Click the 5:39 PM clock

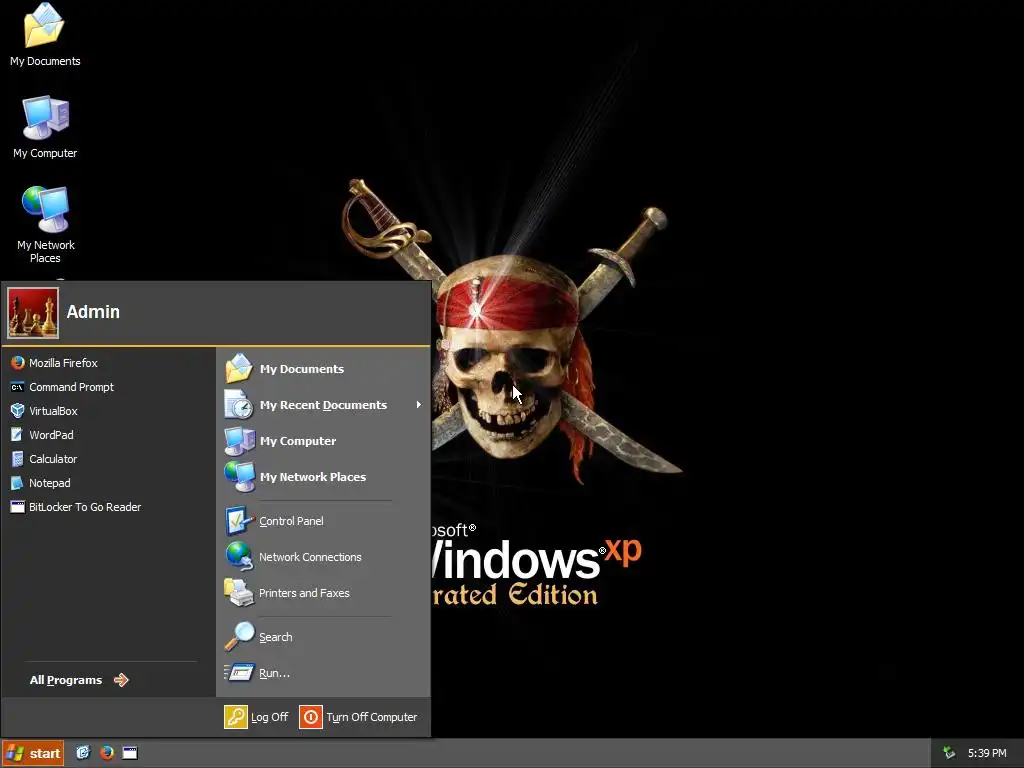(x=987, y=753)
